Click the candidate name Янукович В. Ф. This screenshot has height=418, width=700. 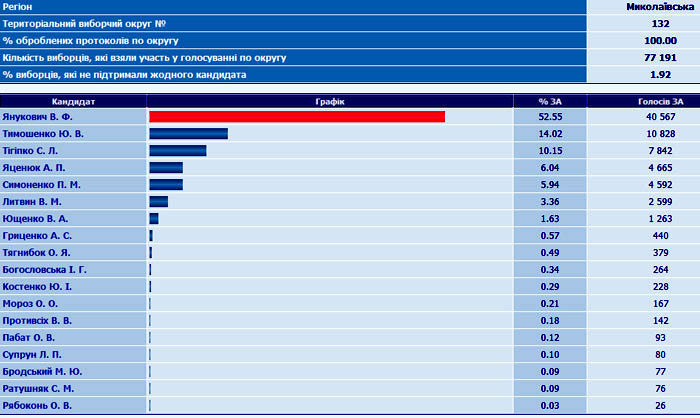[35, 117]
